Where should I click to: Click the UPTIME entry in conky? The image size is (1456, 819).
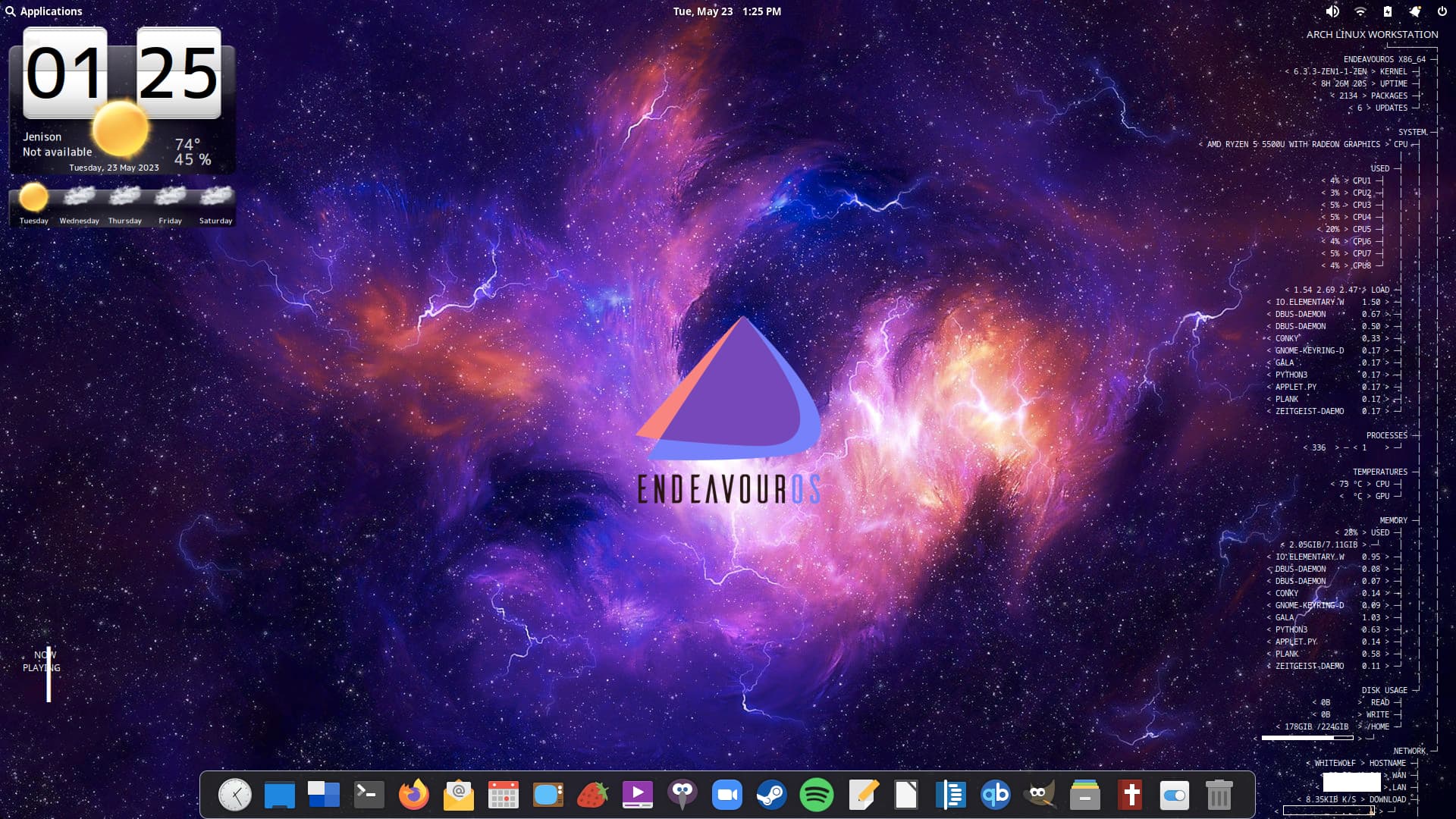pos(1359,83)
